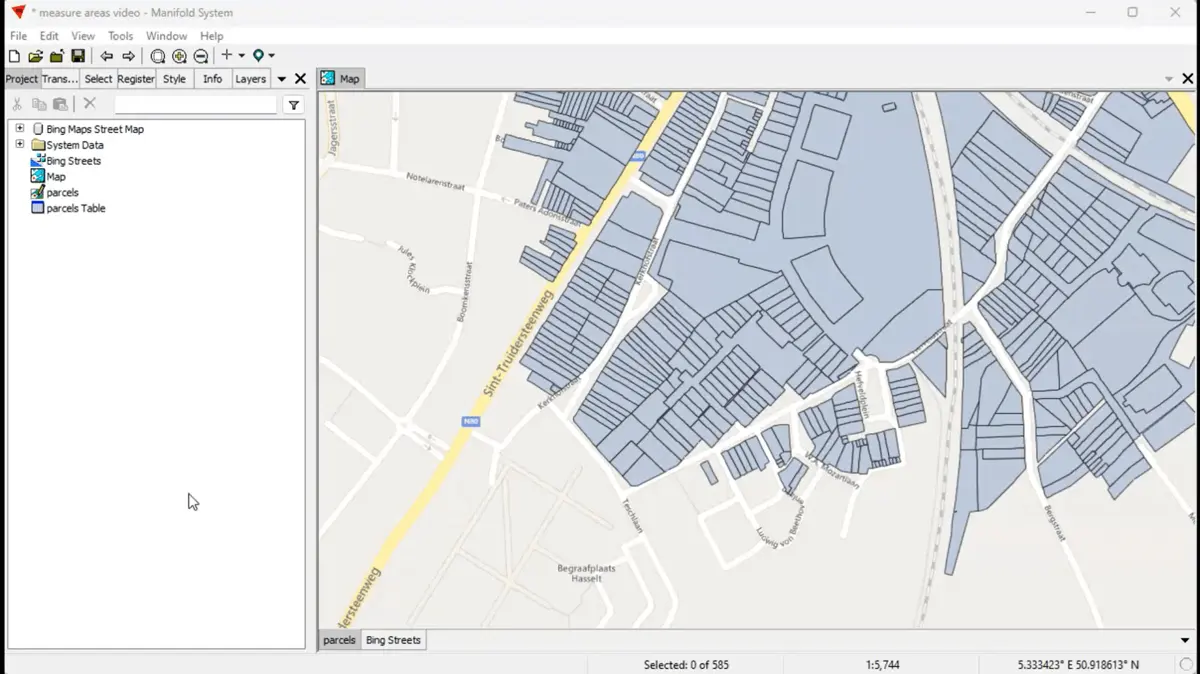Click the green location pin icon
The height and width of the screenshot is (674, 1200).
(258, 56)
